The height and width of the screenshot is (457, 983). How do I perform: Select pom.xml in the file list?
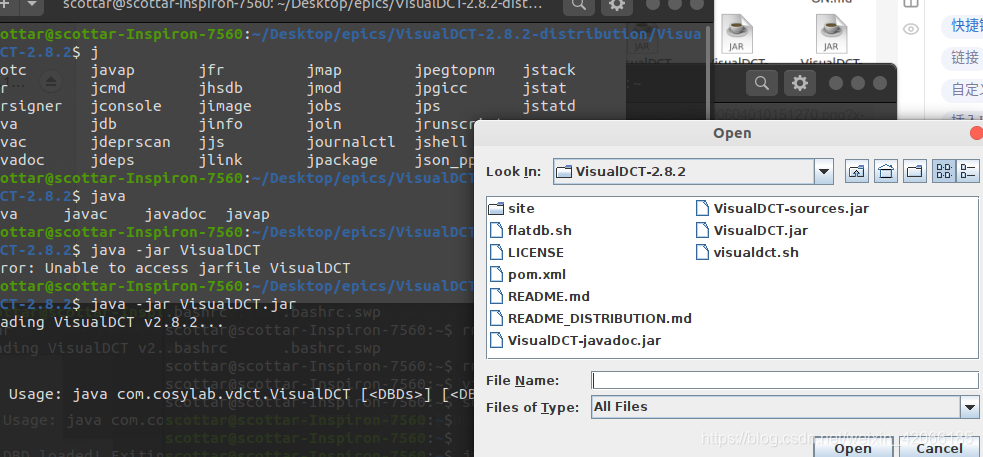pos(528,274)
